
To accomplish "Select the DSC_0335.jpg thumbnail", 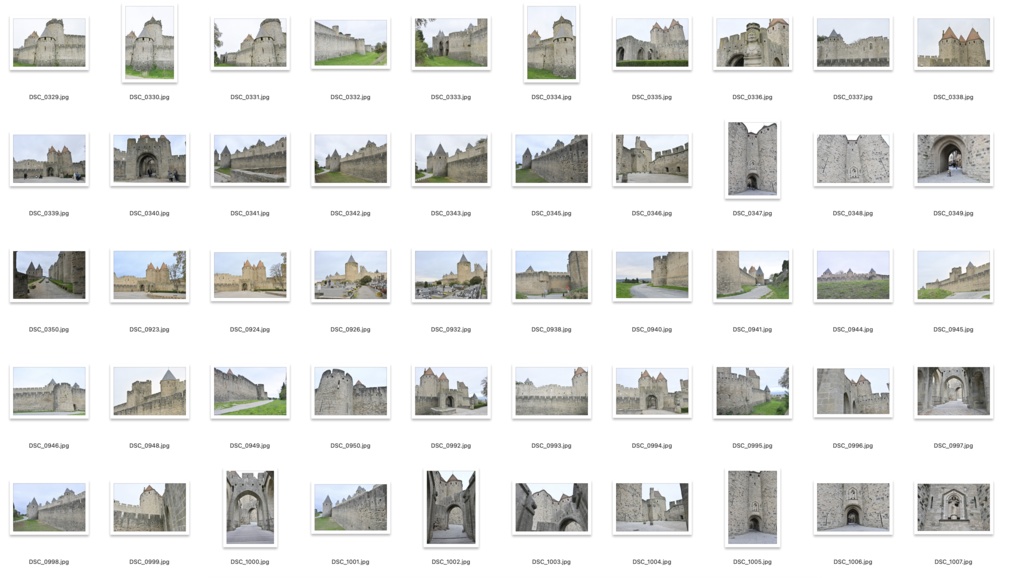I will point(652,42).
